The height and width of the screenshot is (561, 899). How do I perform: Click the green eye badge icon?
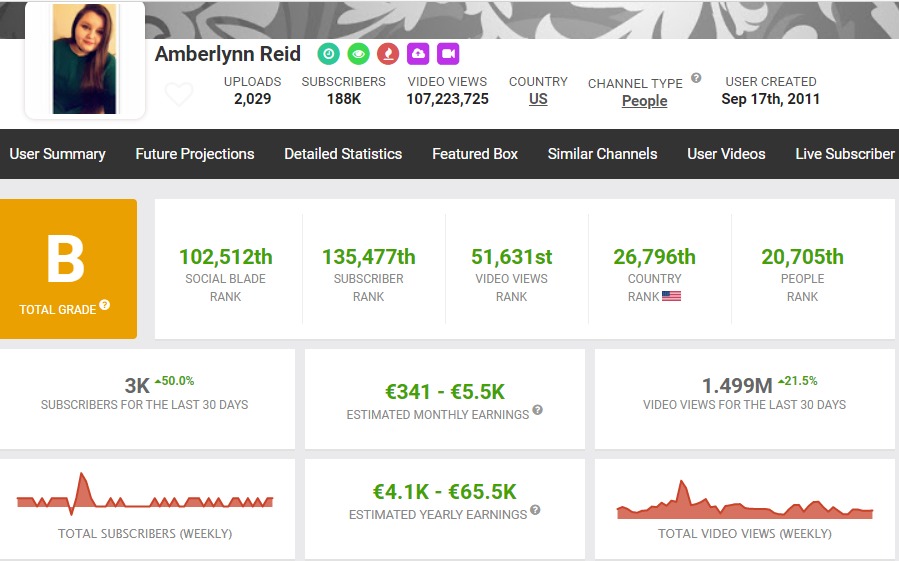coord(358,54)
